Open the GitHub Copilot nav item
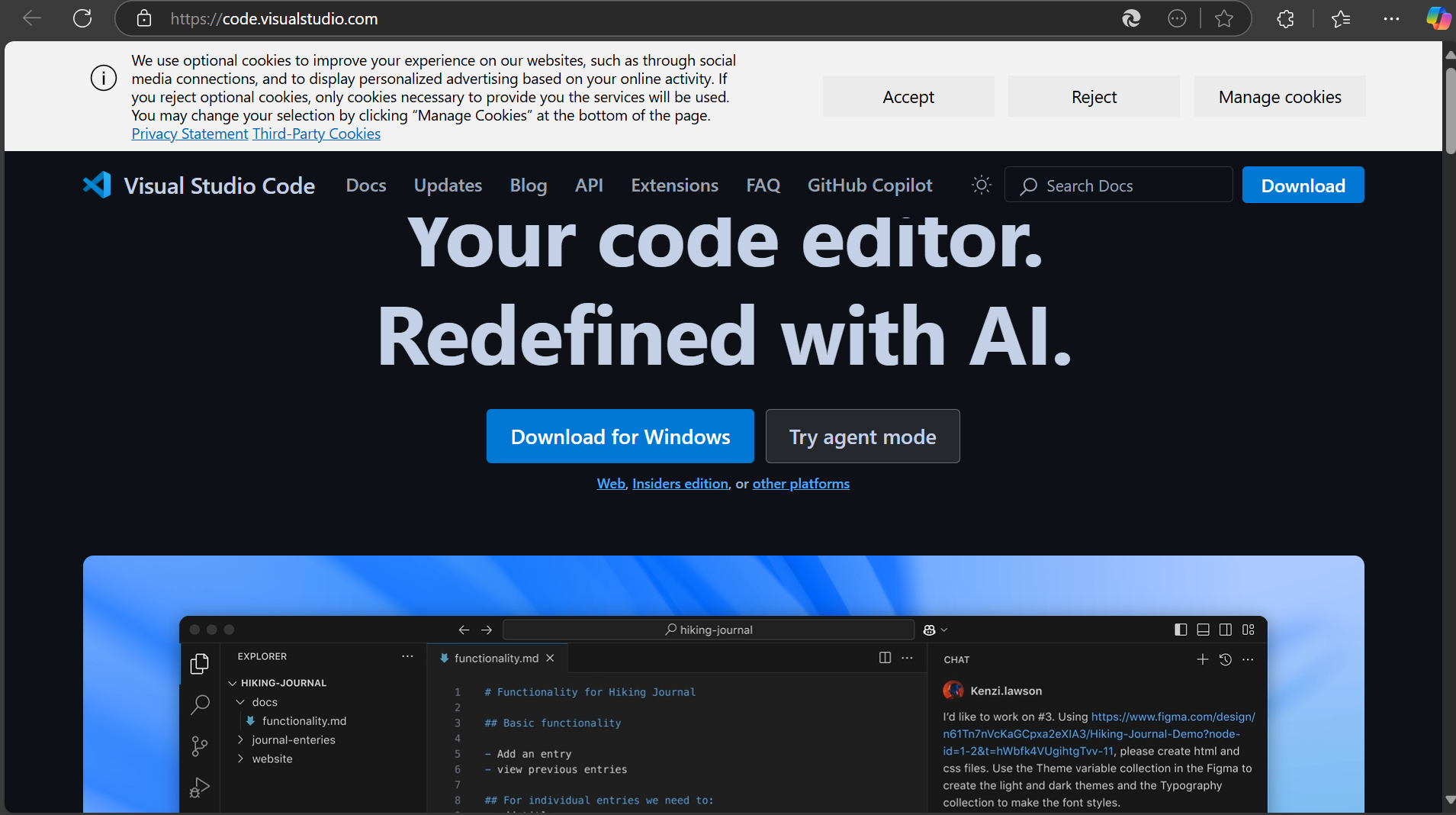Screen dimensions: 1456x815 pyautogui.click(x=869, y=185)
